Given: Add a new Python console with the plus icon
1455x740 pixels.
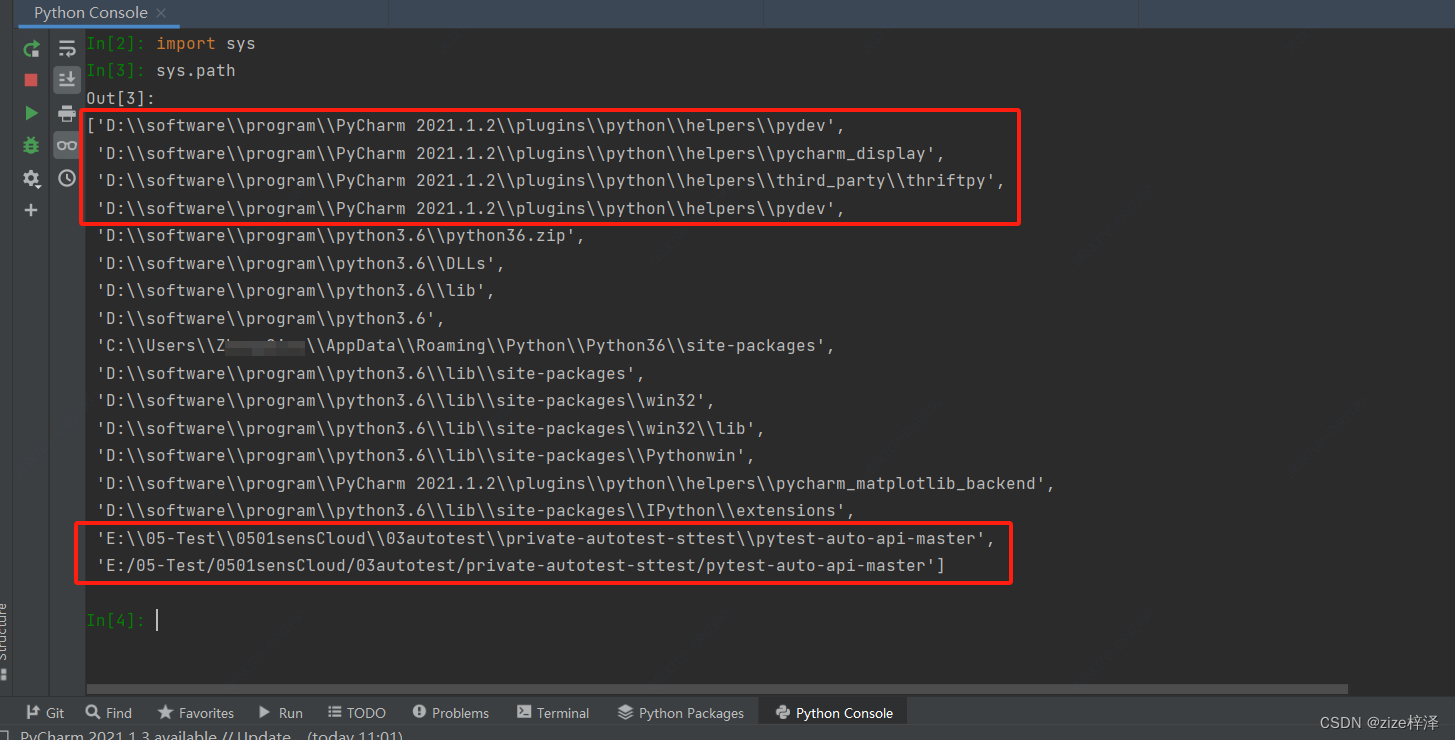Looking at the screenshot, I should tap(30, 210).
